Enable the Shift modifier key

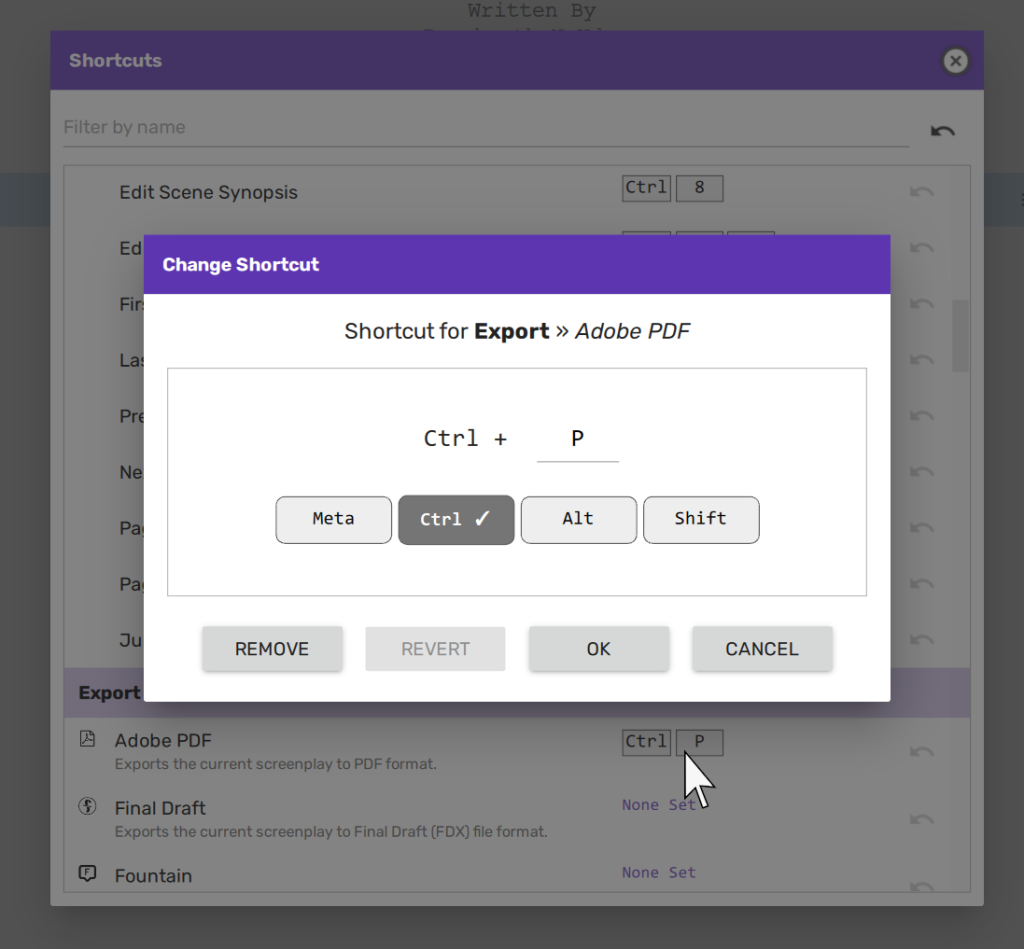pyautogui.click(x=701, y=519)
